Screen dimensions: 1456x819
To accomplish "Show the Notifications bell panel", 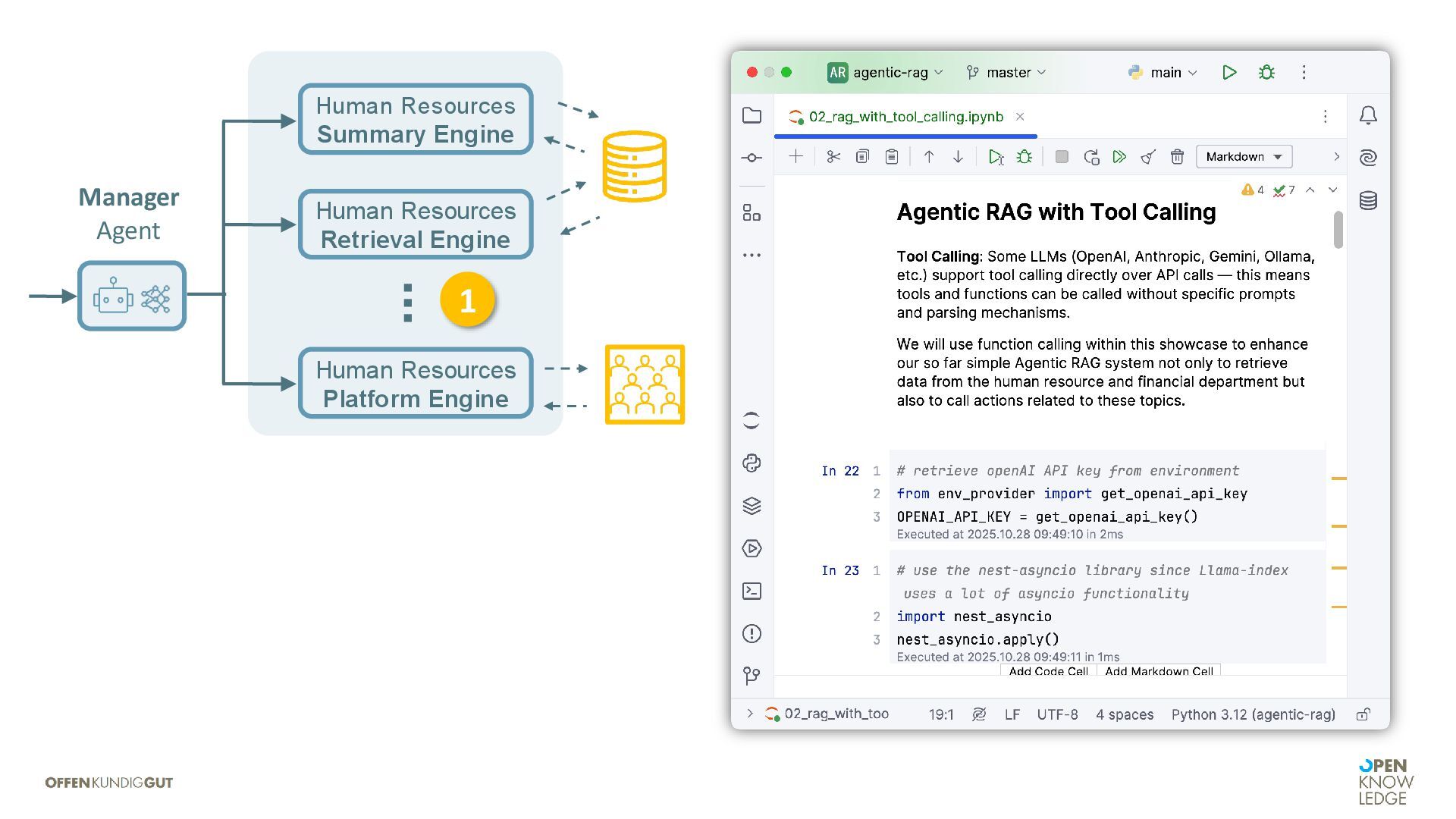I will pyautogui.click(x=1368, y=115).
